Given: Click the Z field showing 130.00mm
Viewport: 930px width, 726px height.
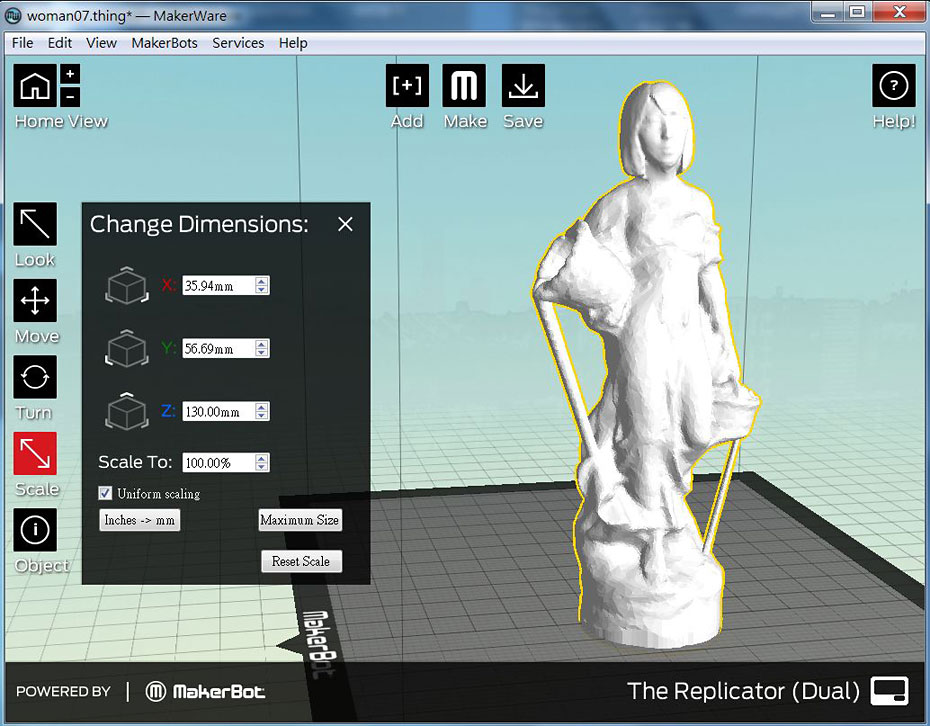Looking at the screenshot, I should 226,411.
